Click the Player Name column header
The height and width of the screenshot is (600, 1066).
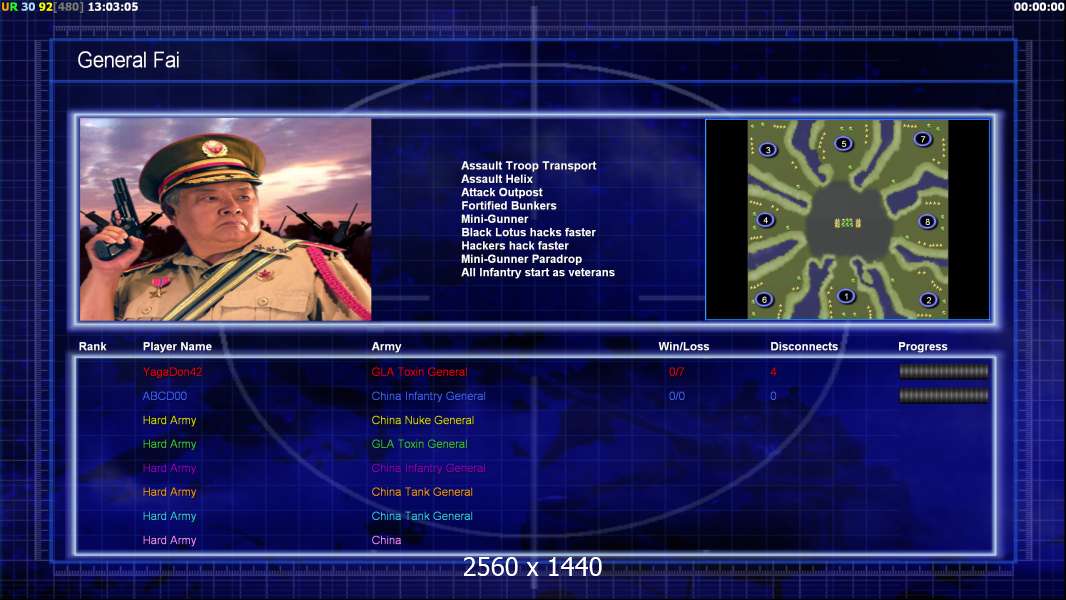click(x=177, y=346)
